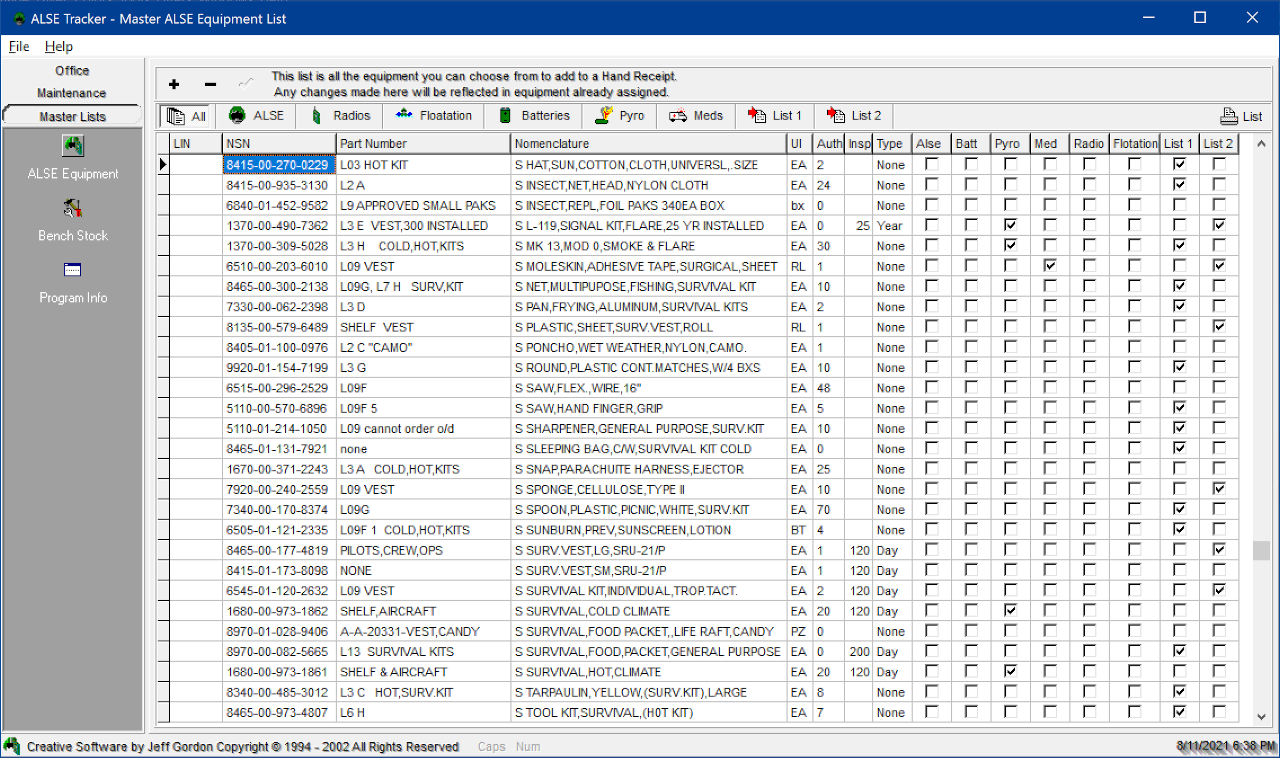The image size is (1280, 758).
Task: Check Radio for L6 H row
Action: (x=1088, y=712)
